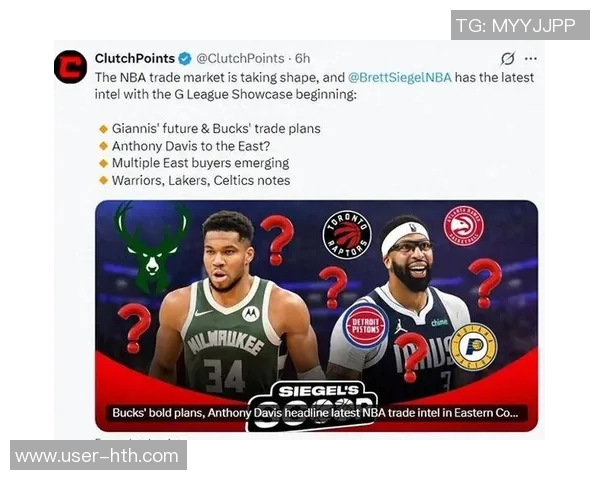Viewport: 600px width, 480px height.
Task: Click the Detroit Pistons logo
Action: (x=365, y=326)
